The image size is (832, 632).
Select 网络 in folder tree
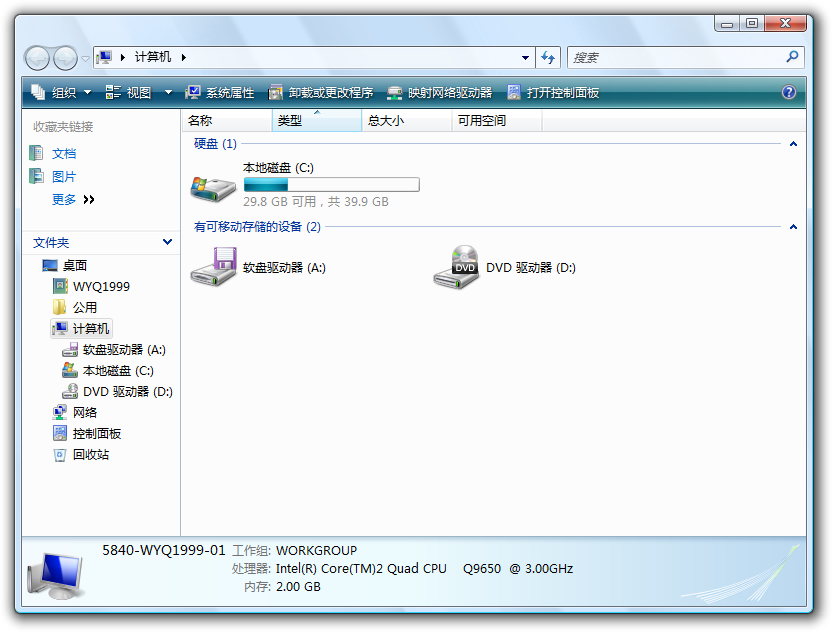[84, 412]
